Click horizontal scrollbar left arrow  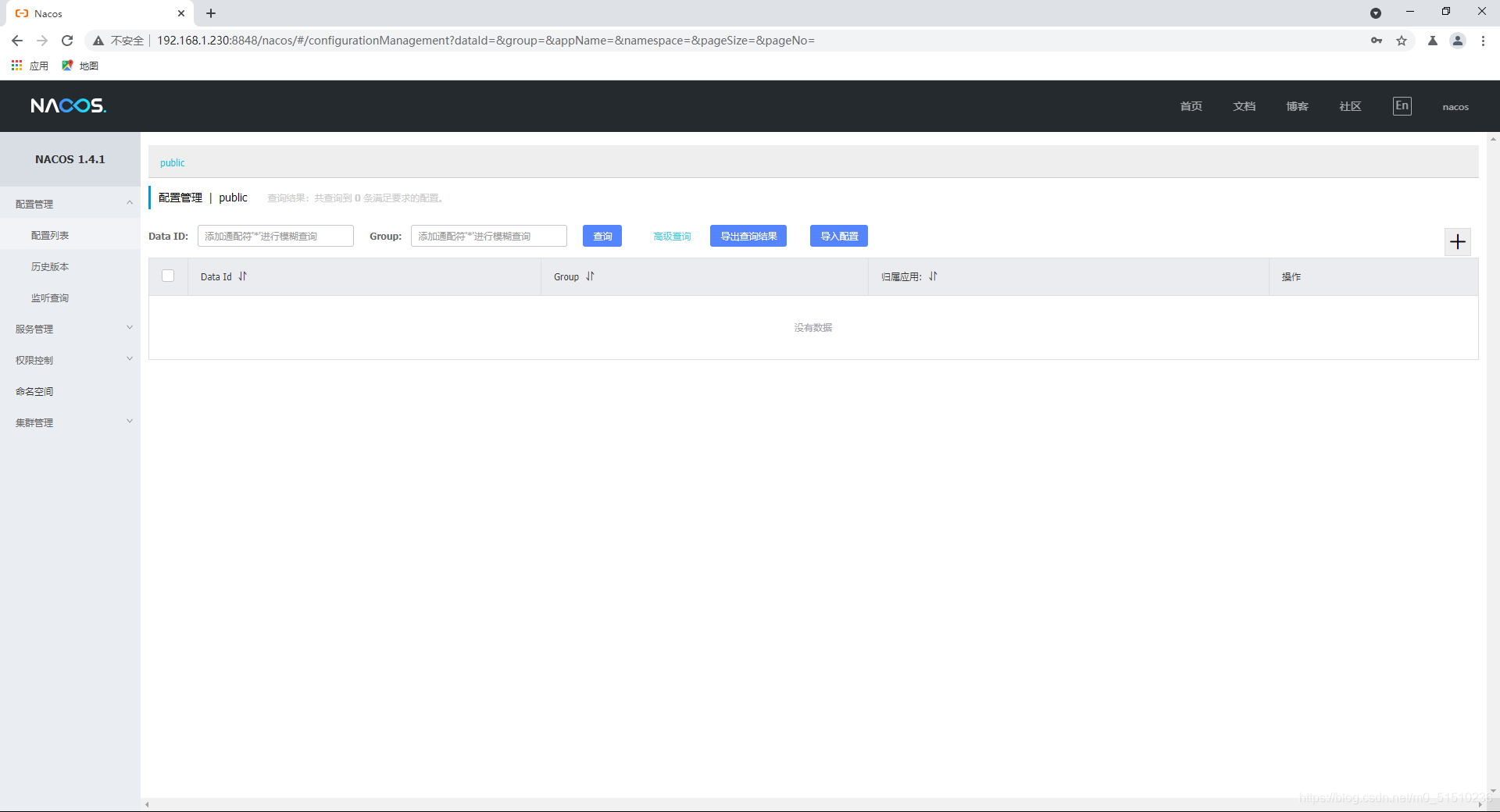click(147, 805)
